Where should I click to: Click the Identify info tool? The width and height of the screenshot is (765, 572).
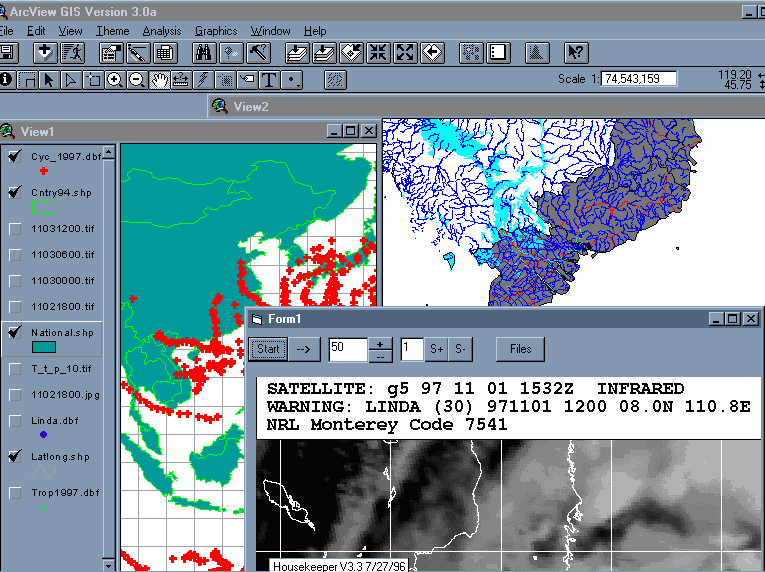coord(7,79)
